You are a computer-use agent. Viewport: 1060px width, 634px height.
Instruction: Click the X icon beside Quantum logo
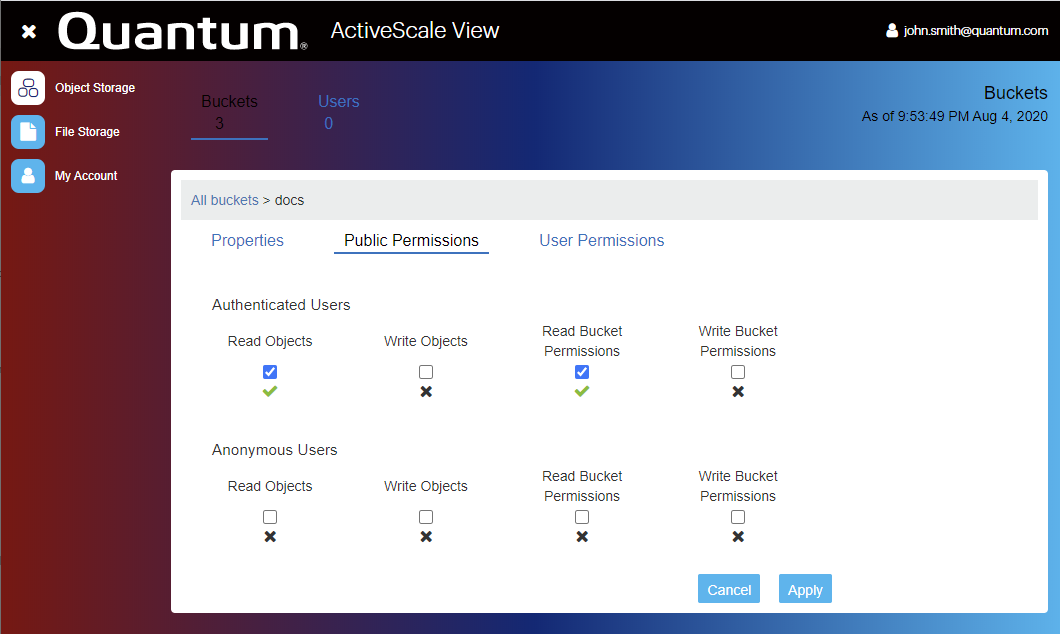tap(29, 32)
